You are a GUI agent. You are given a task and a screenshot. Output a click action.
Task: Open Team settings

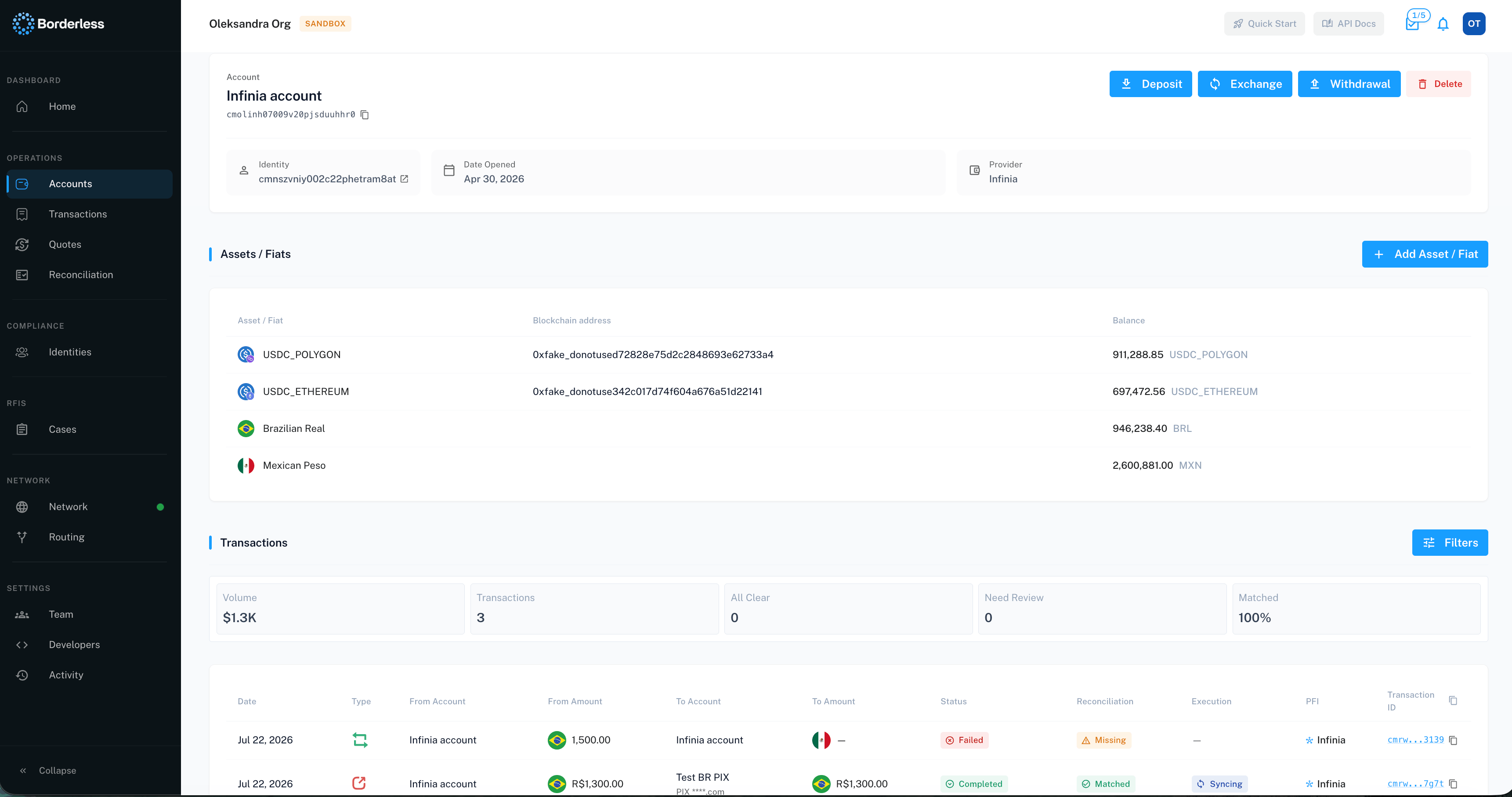[90, 615]
